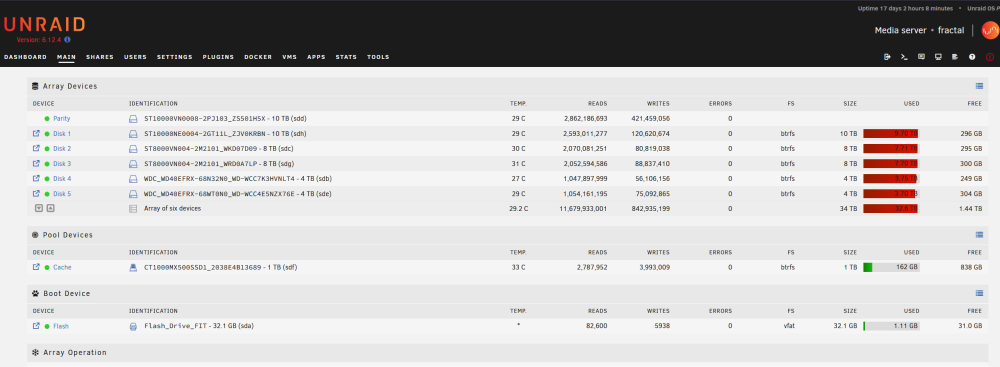Open the web terminal icon
The image size is (1000, 367).
pos(904,57)
